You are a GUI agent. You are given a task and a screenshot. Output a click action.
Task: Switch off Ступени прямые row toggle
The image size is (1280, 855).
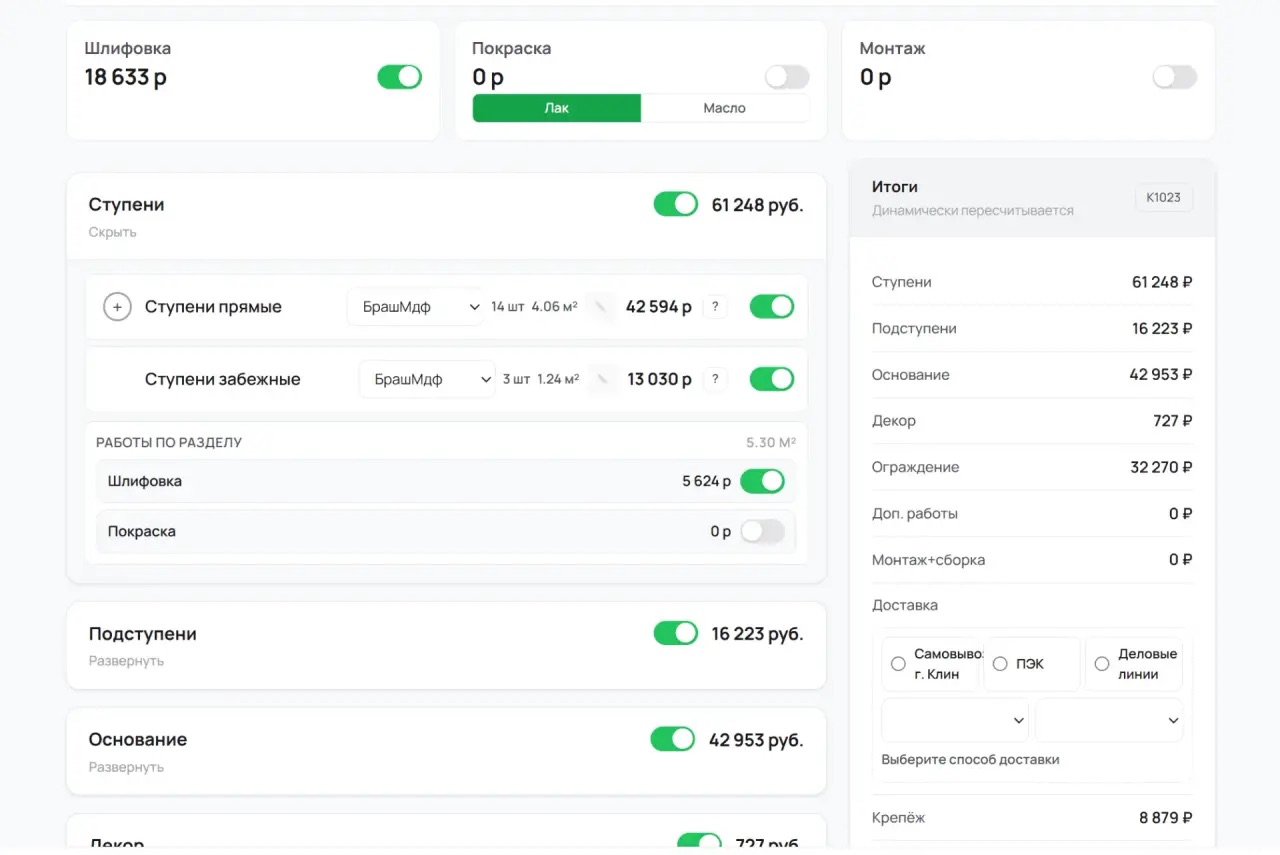pyautogui.click(x=772, y=307)
